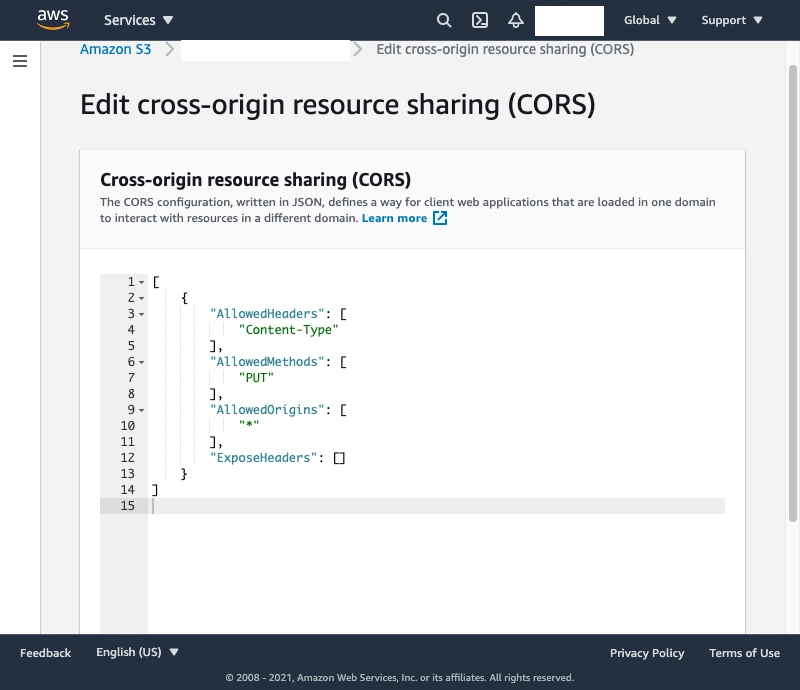Click the "PUT" value in the editor
The width and height of the screenshot is (800, 690).
(x=256, y=378)
